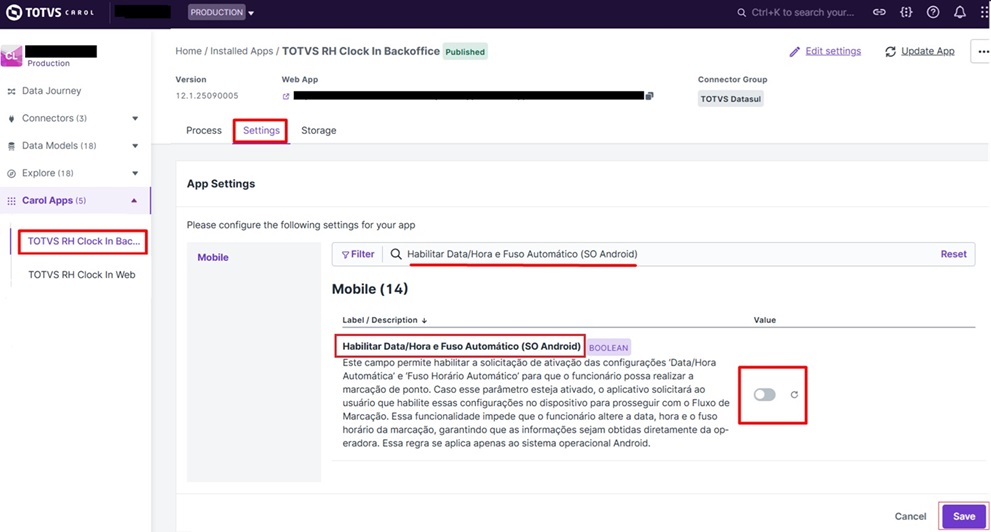Viewport: 991px width, 532px height.
Task: Reset the setting value with circular arrow
Action: [x=794, y=394]
